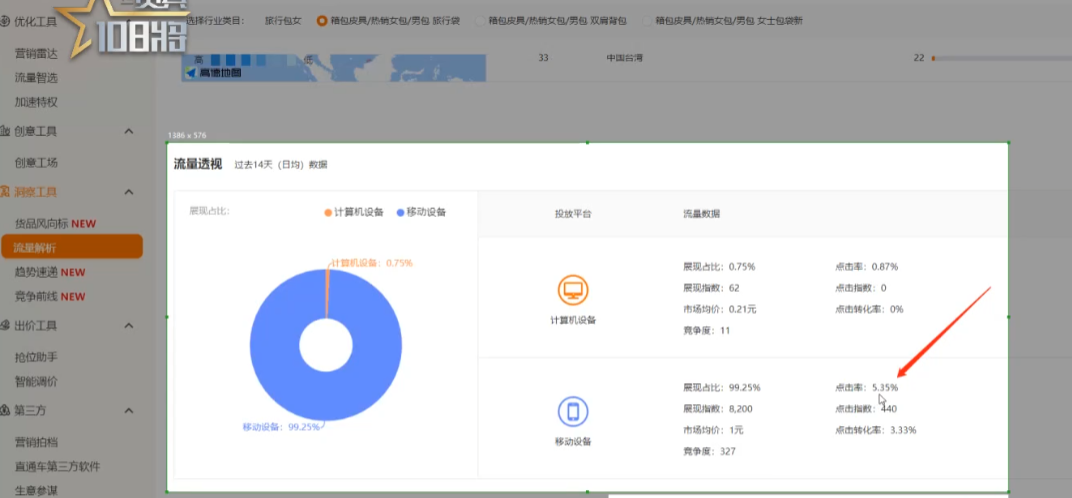
Task: Click the 出价工具 section icon
Action: [6, 326]
